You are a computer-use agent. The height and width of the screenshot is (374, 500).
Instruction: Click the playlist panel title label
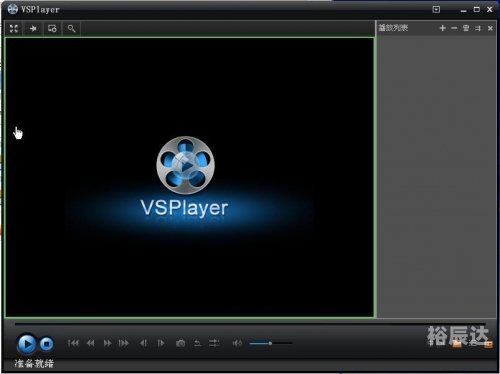click(x=393, y=28)
